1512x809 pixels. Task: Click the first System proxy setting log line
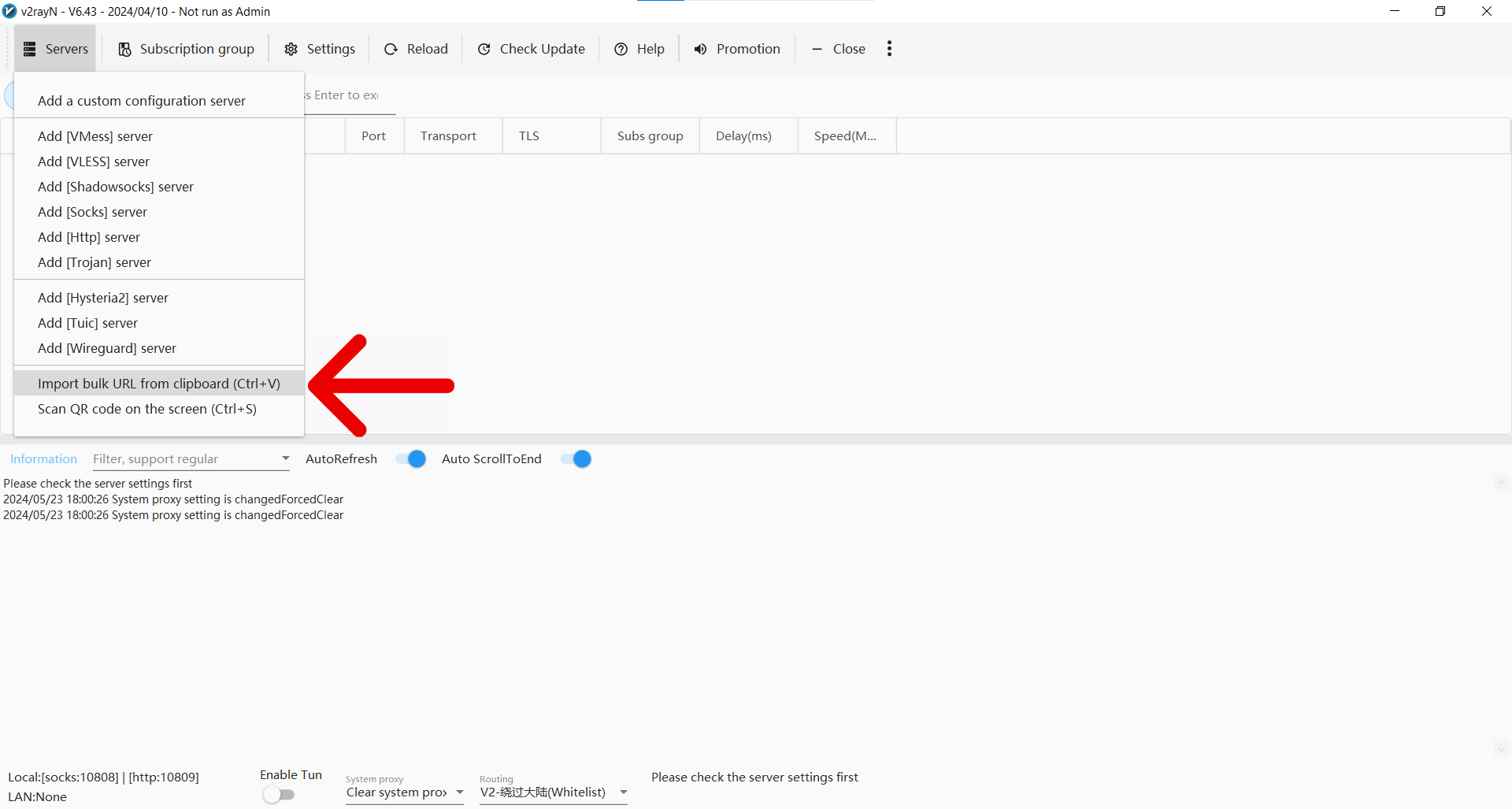[173, 499]
